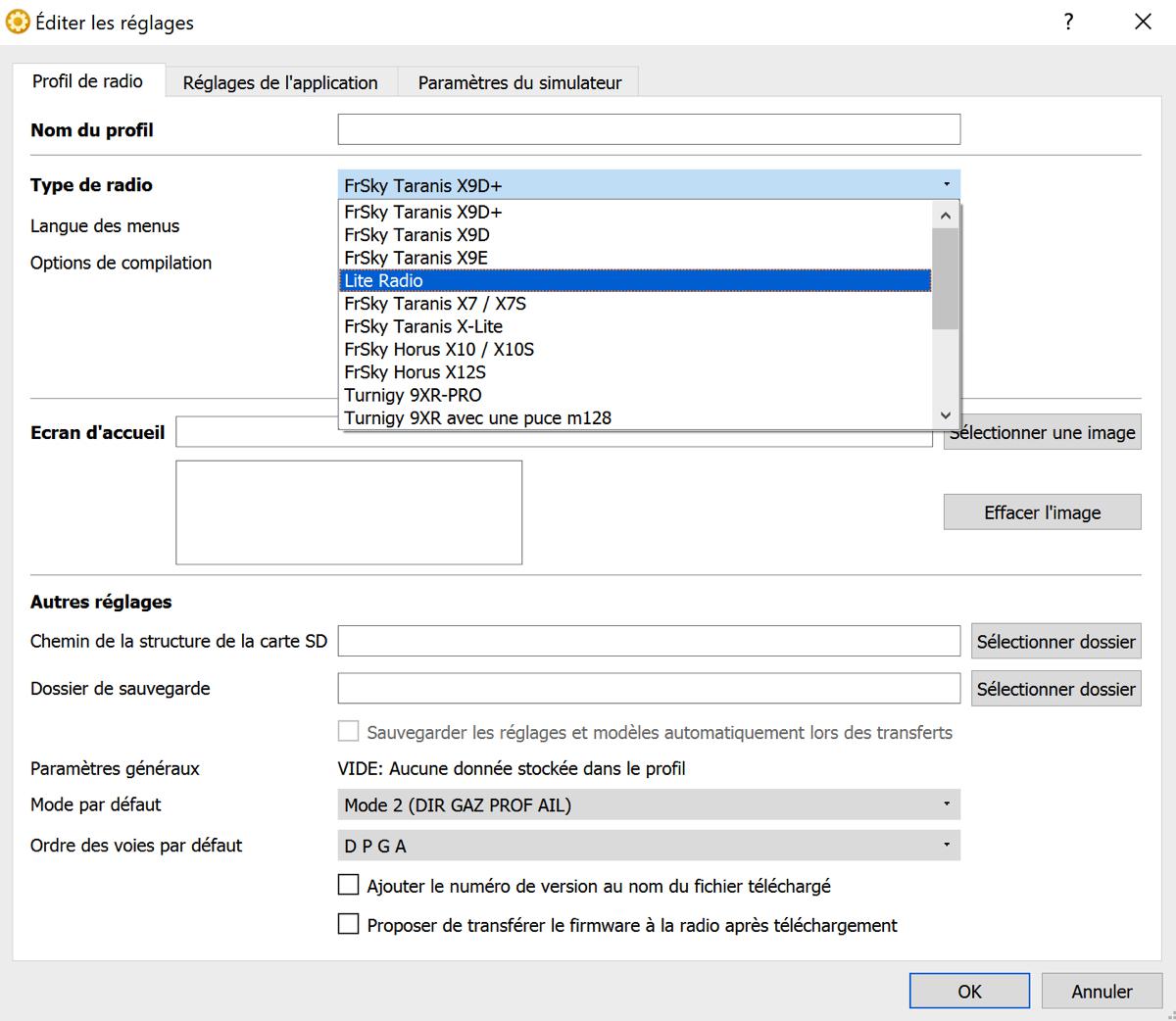1176x1021 pixels.
Task: Open the help question mark button
Action: click(x=1068, y=22)
